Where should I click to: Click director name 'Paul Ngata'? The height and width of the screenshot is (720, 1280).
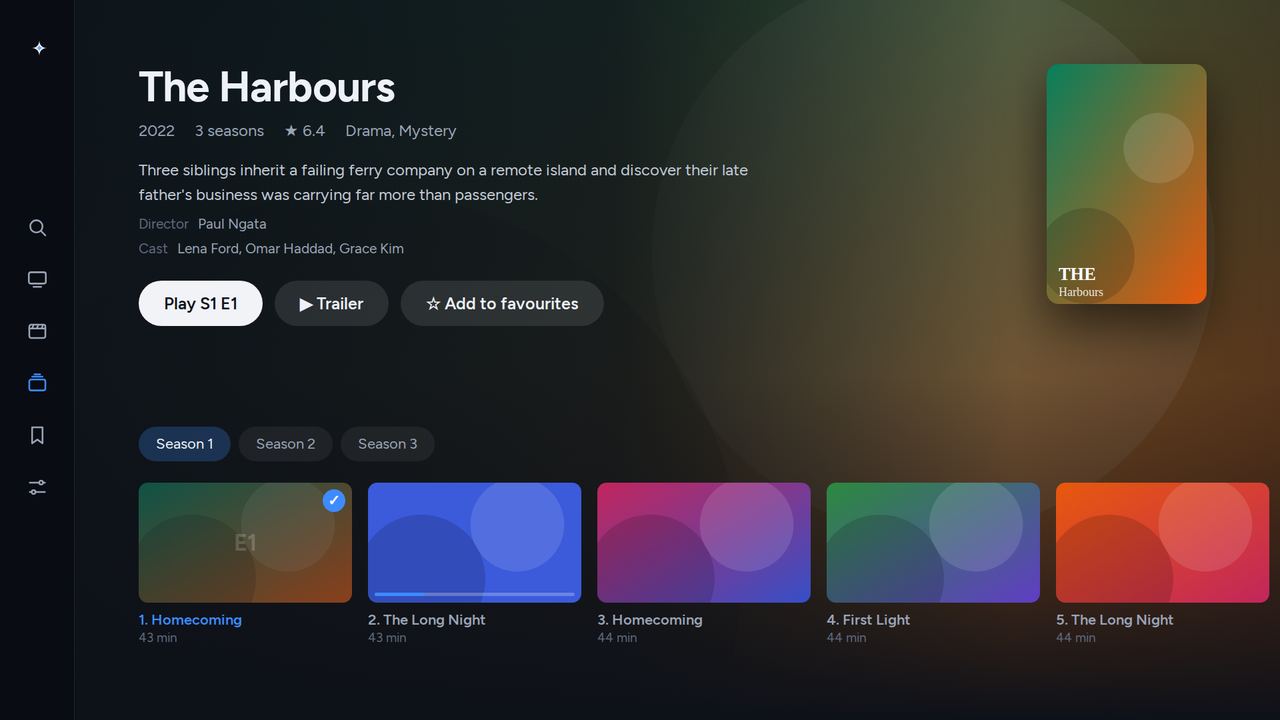tap(232, 224)
